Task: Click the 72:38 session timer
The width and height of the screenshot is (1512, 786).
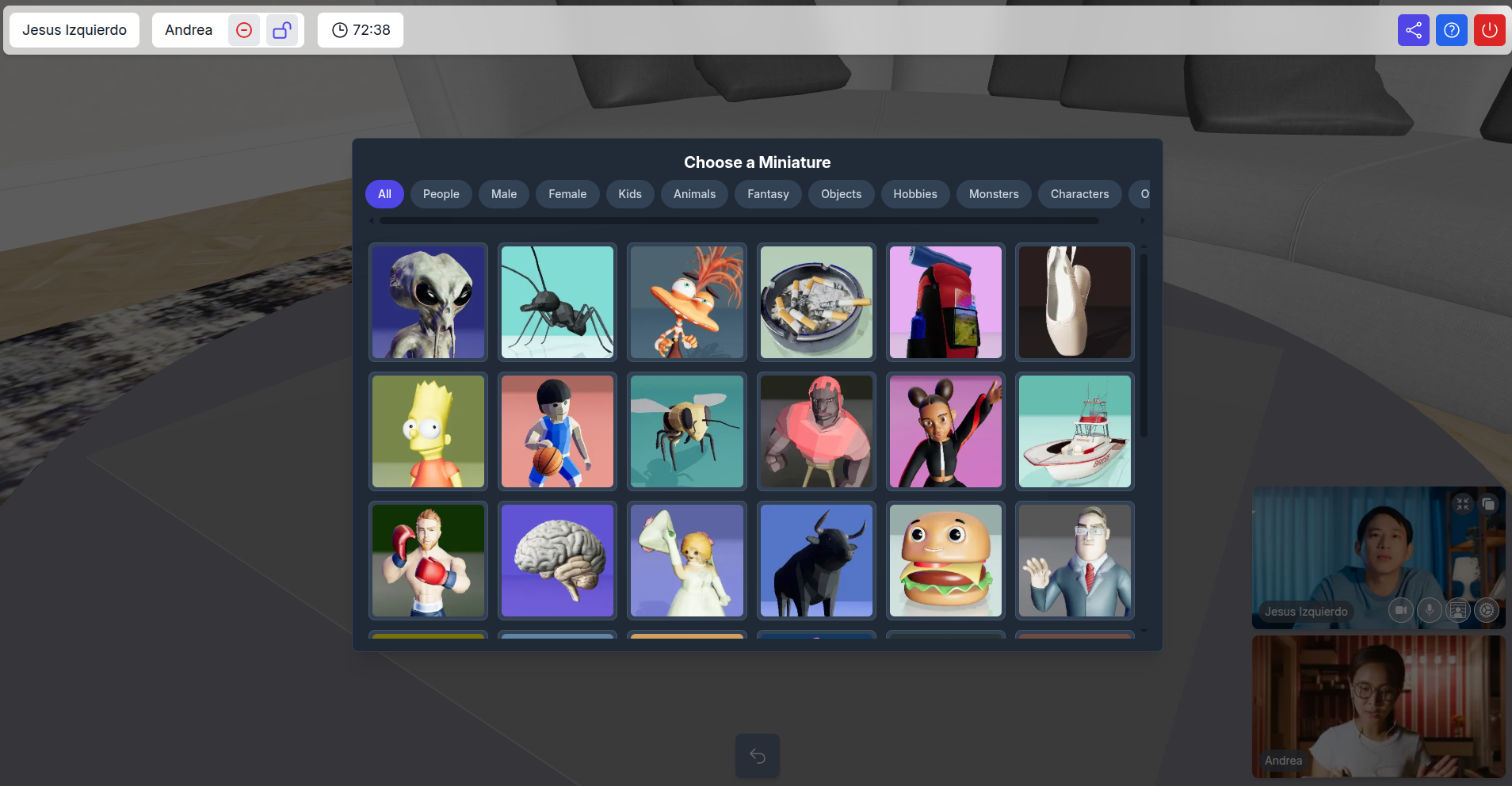Action: click(x=361, y=30)
